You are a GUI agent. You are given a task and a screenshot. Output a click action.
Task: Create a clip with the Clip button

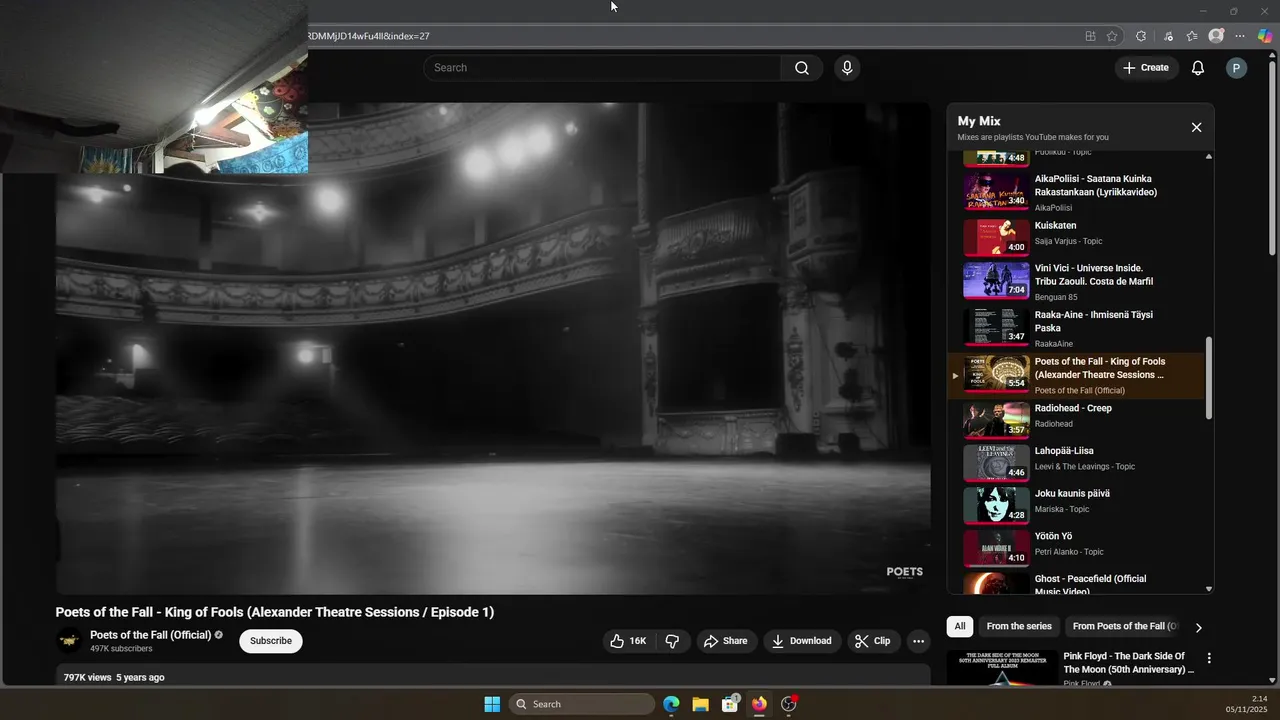coord(872,641)
